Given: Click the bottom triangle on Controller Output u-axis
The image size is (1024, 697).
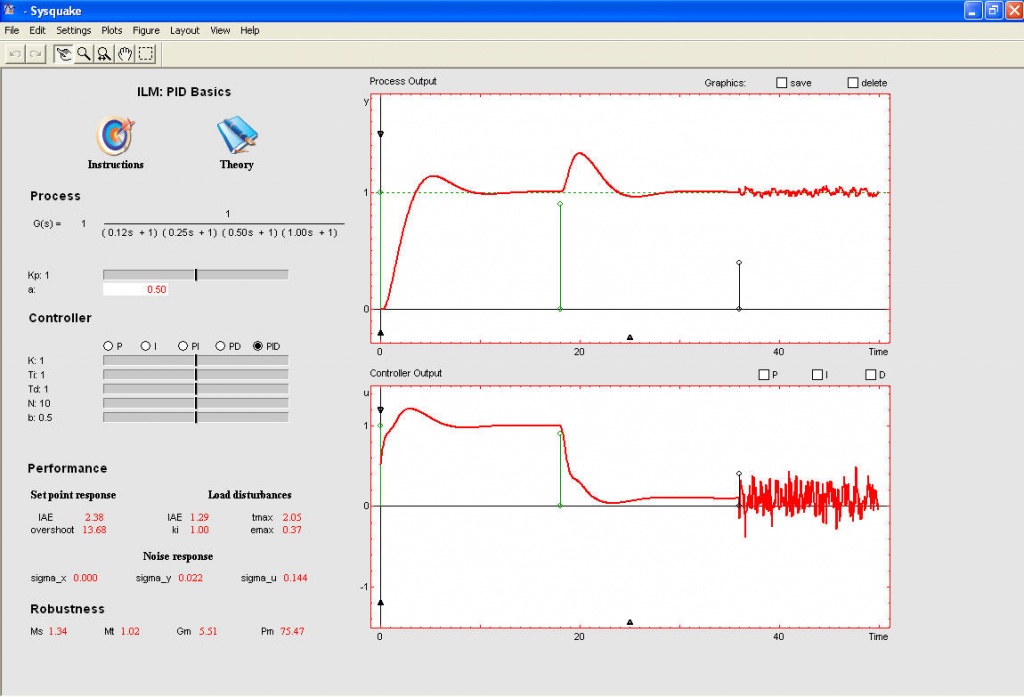Looking at the screenshot, I should [x=380, y=602].
